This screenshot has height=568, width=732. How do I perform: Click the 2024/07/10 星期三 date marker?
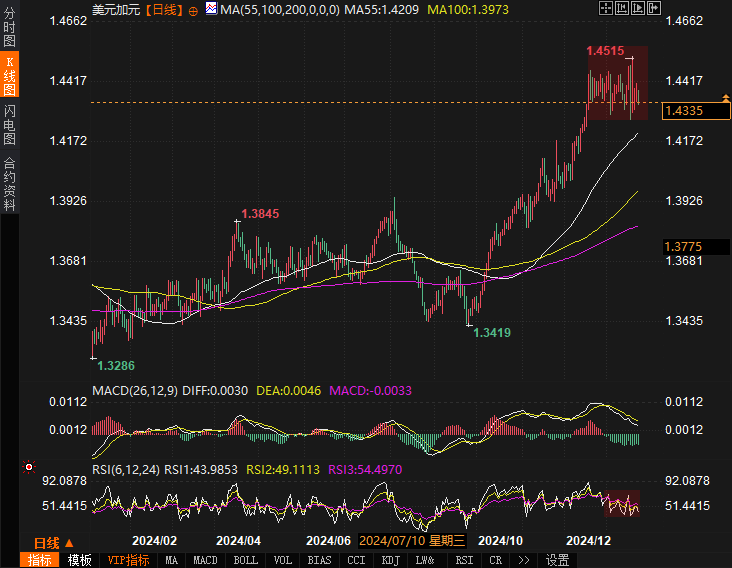[412, 541]
